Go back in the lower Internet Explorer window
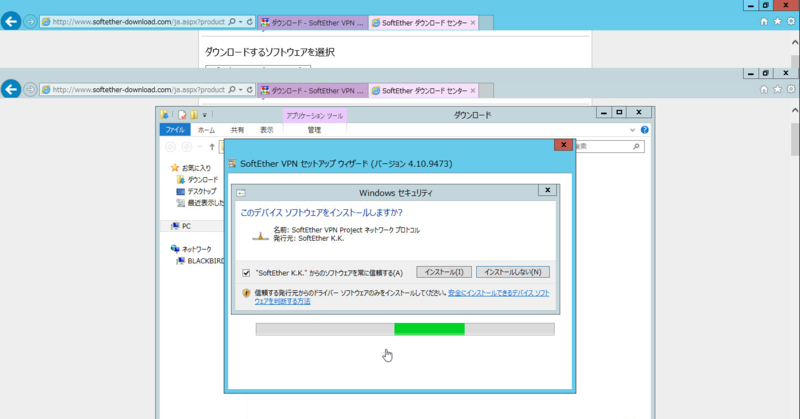Viewport: 800px width, 419px height. (x=11, y=89)
